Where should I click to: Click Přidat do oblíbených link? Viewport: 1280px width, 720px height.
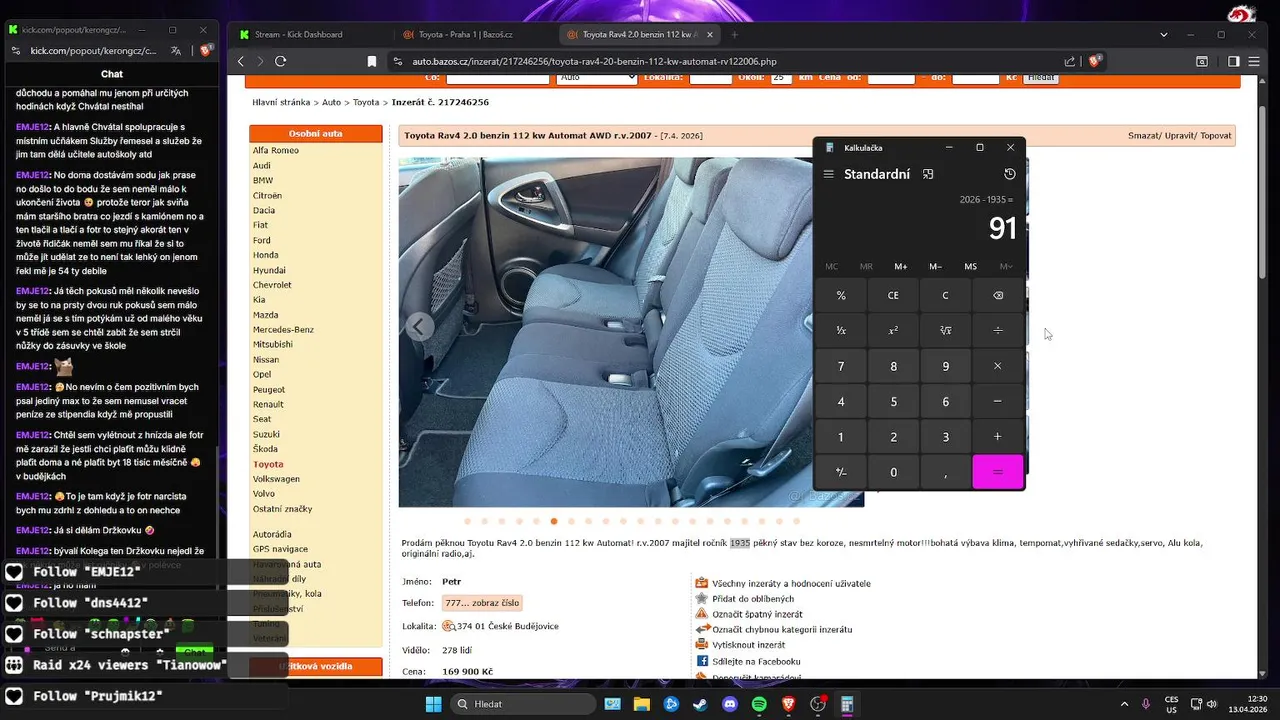pos(752,598)
